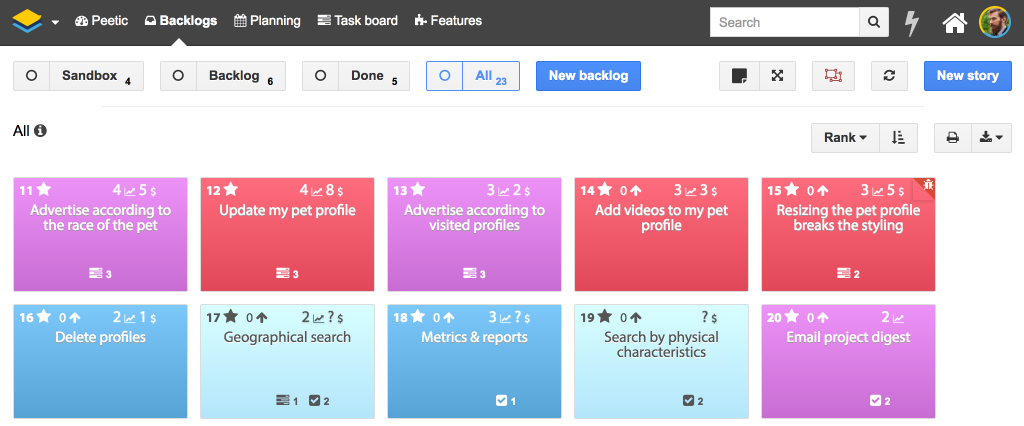Image resolution: width=1024 pixels, height=426 pixels.
Task: Reverse sort order with the sort icon
Action: pyautogui.click(x=898, y=138)
